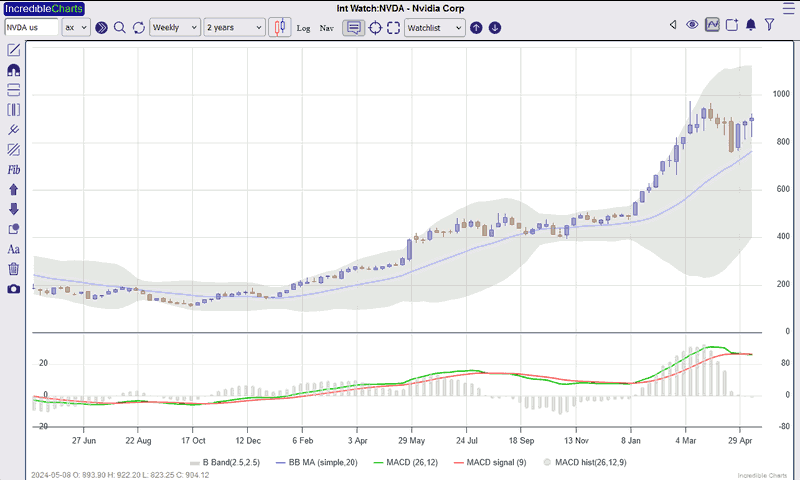800x480 pixels.
Task: Click the bell alerts icon
Action: [x=751, y=24]
